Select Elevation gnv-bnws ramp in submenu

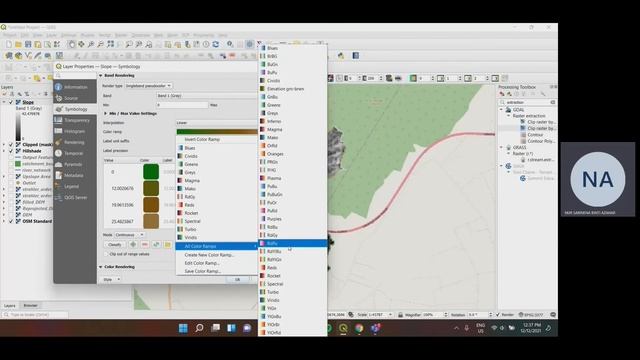(x=293, y=89)
